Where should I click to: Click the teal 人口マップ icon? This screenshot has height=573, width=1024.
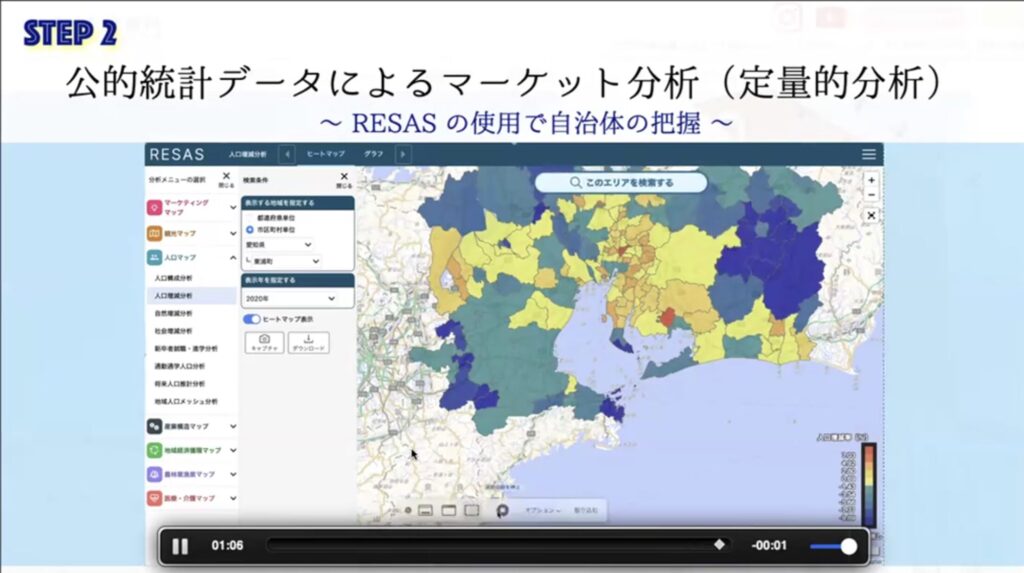[154, 257]
